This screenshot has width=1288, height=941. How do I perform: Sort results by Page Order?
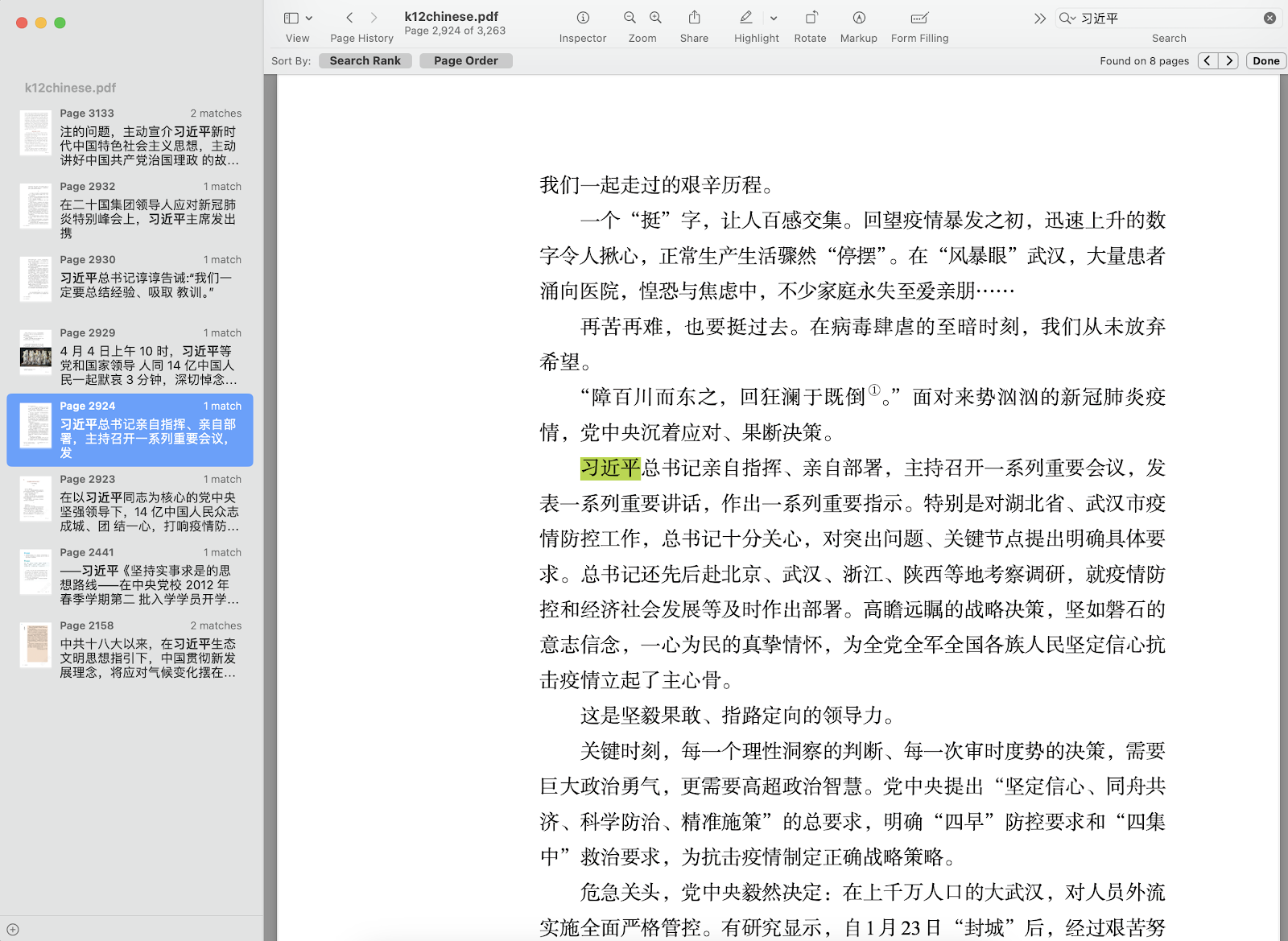click(x=465, y=60)
